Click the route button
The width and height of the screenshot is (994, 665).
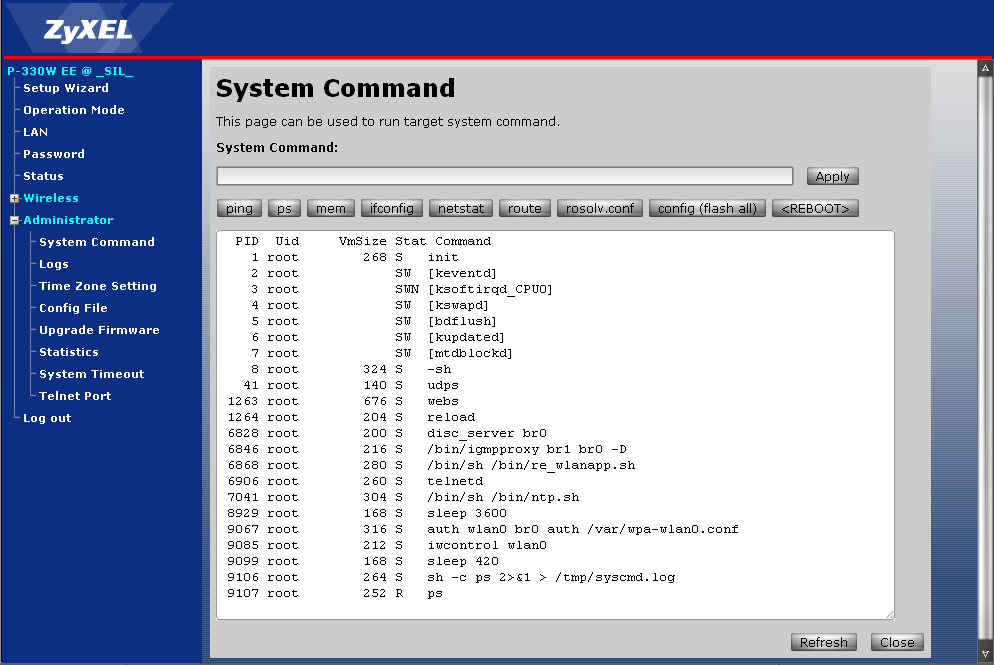(525, 209)
